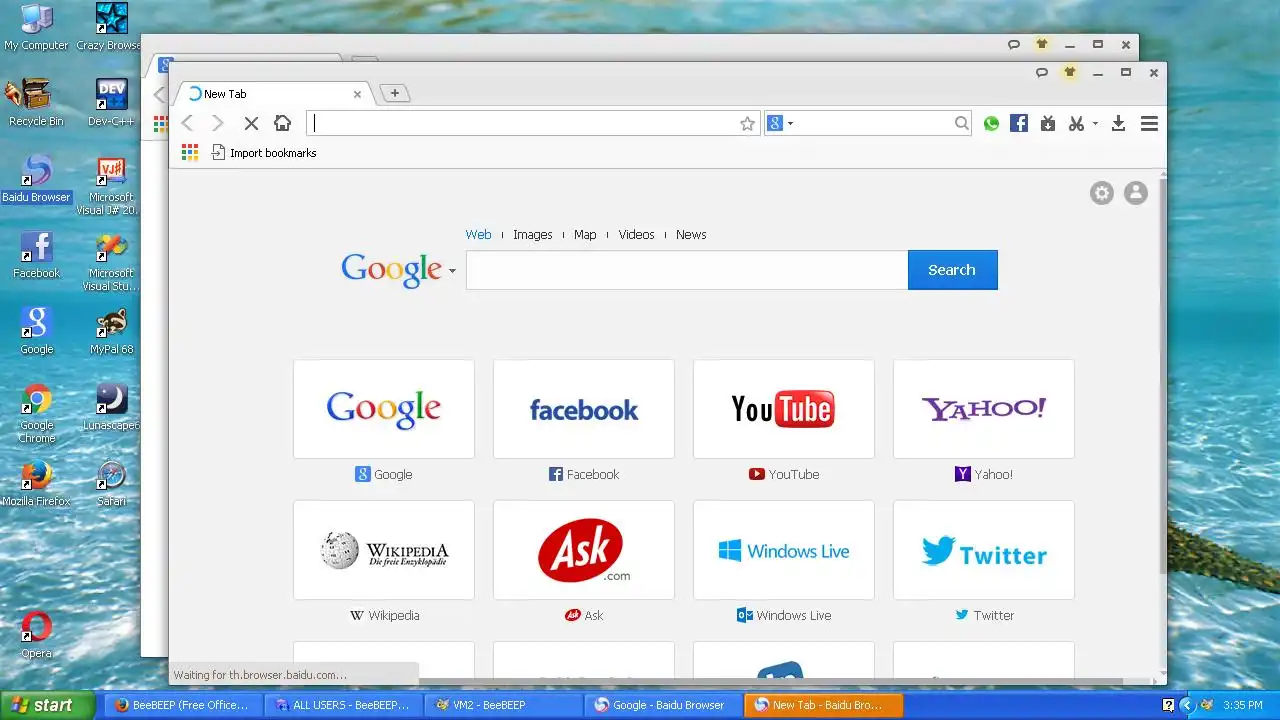Select the Dev-C++ desktop icon
Image resolution: width=1280 pixels, height=720 pixels.
pos(111,103)
